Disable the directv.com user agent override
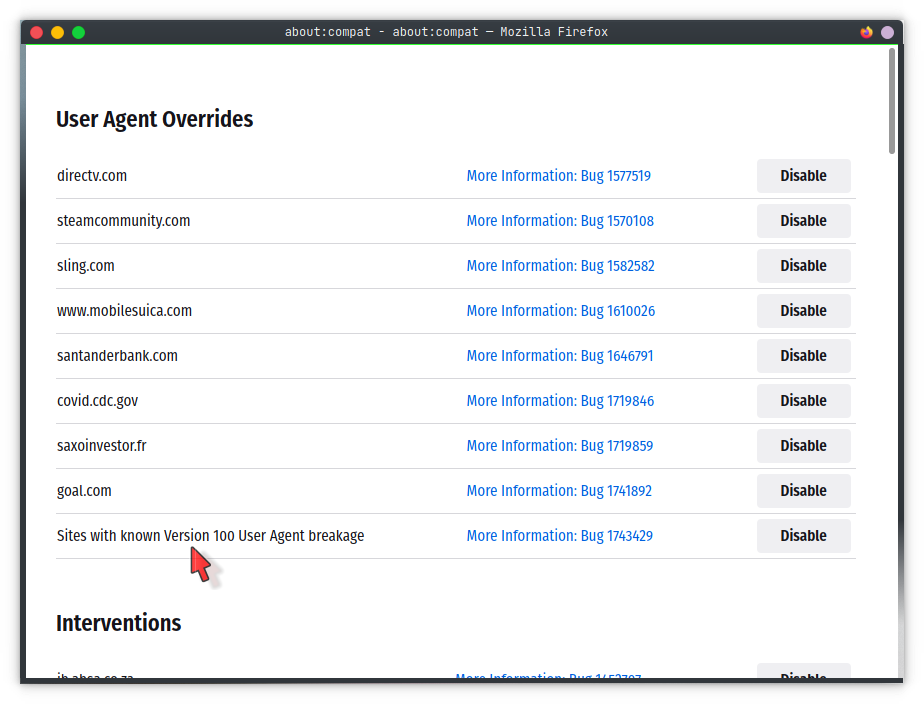The width and height of the screenshot is (924, 704). click(803, 176)
